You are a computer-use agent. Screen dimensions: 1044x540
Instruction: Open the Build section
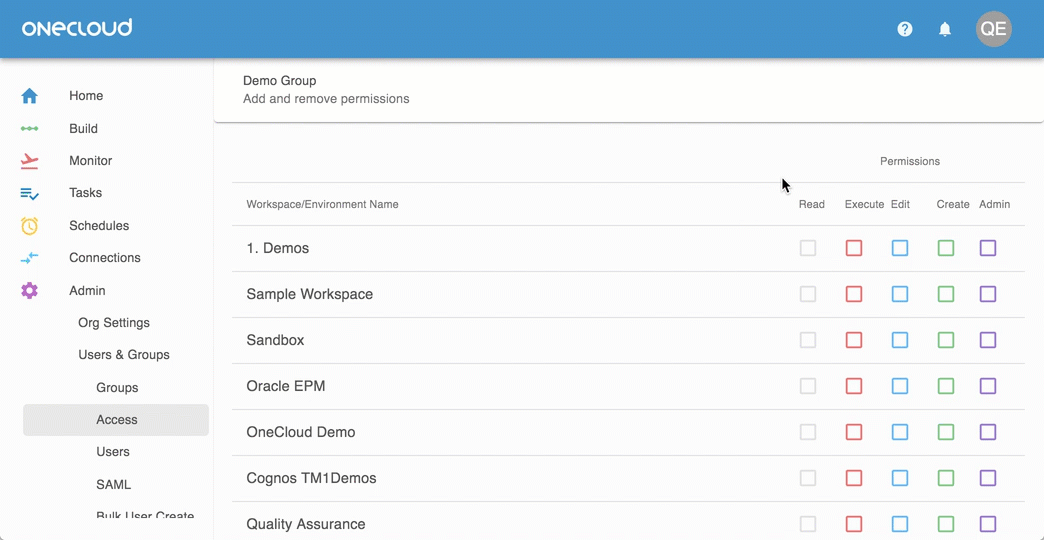click(x=83, y=129)
